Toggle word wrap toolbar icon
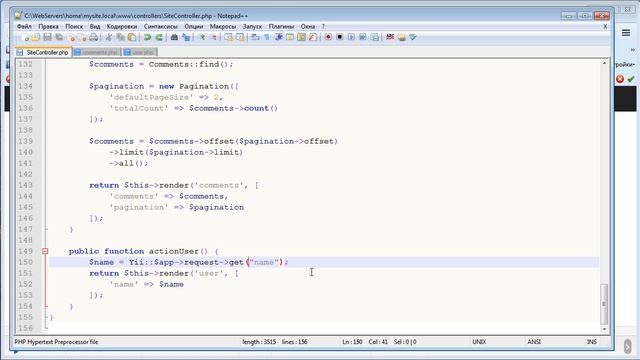This screenshot has width=640, height=360. [256, 38]
